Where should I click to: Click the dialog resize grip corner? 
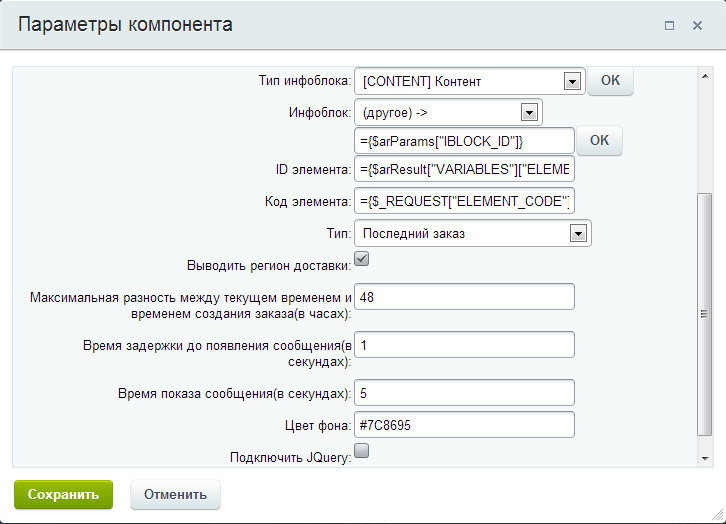(718, 515)
